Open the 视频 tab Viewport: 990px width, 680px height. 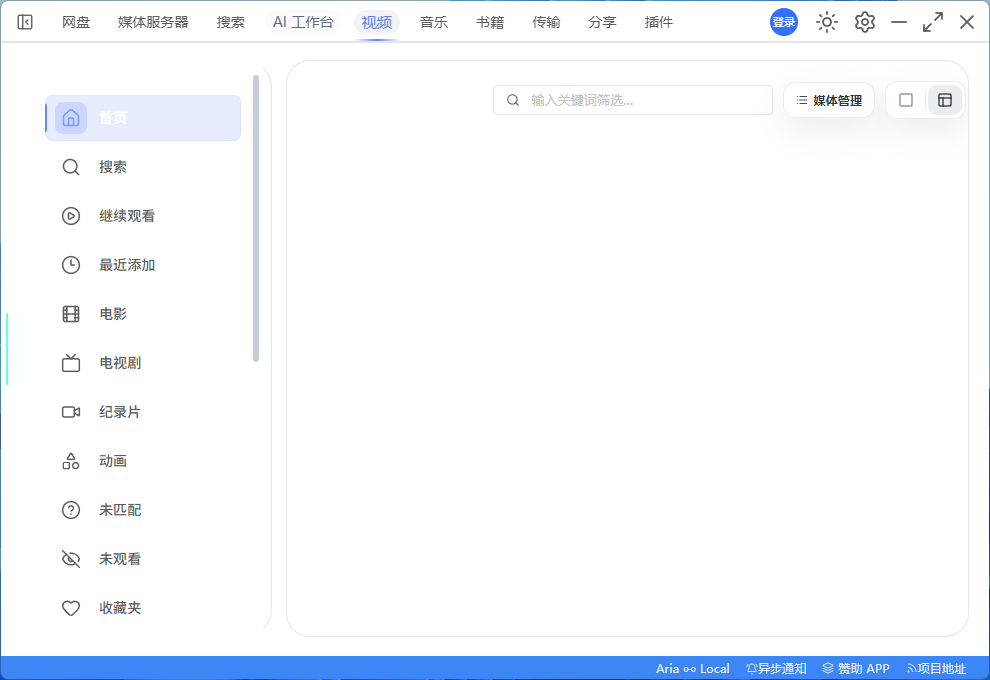click(377, 22)
